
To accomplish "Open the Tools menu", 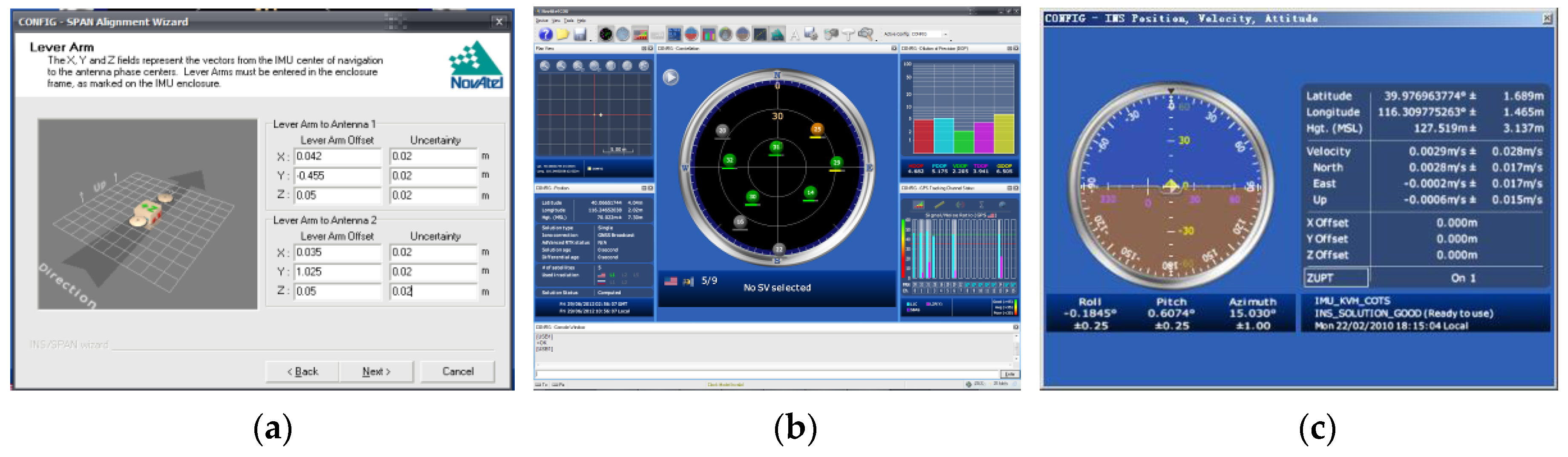I will pos(568,21).
